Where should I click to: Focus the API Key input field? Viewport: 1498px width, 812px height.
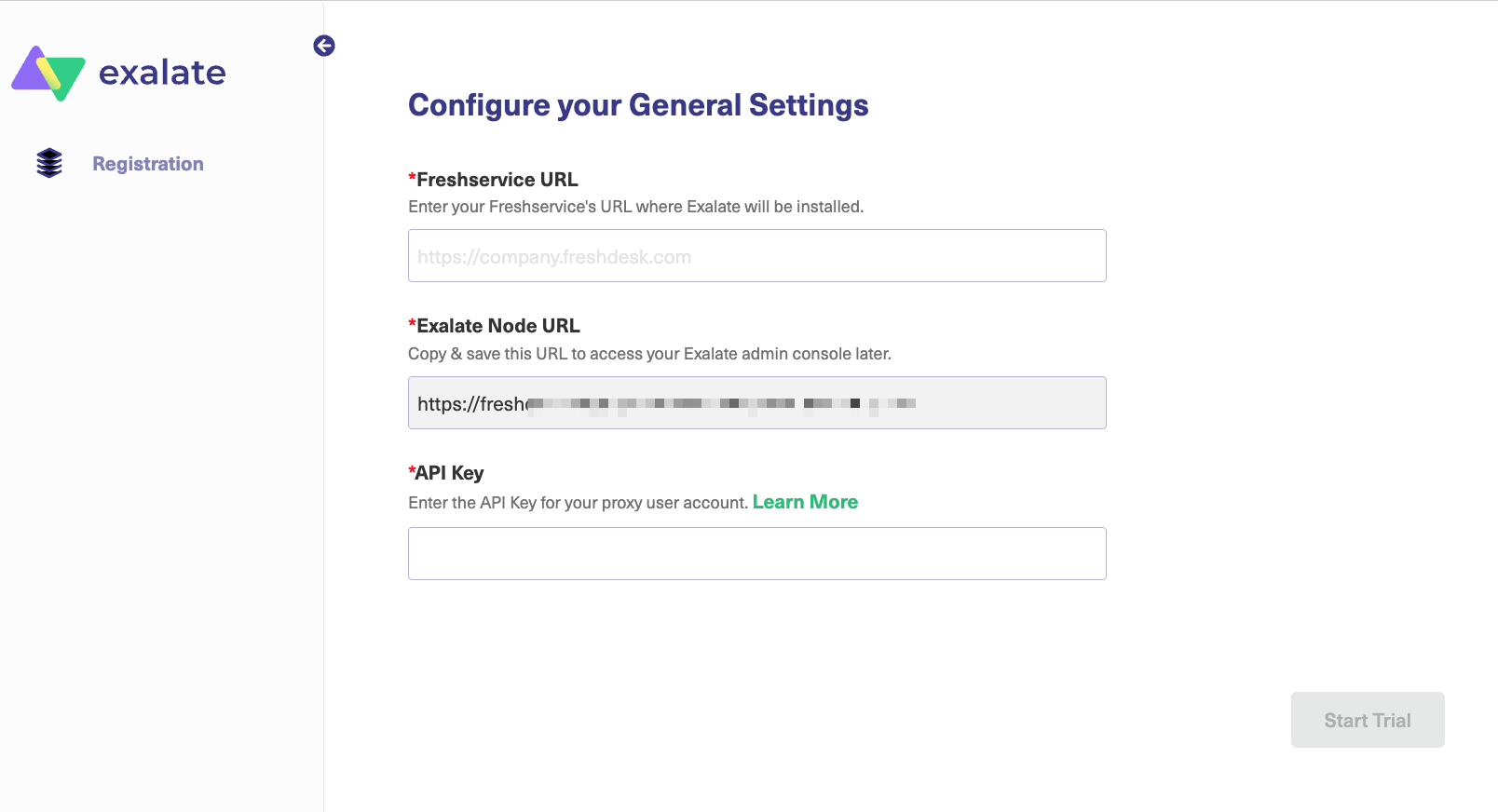pos(756,554)
